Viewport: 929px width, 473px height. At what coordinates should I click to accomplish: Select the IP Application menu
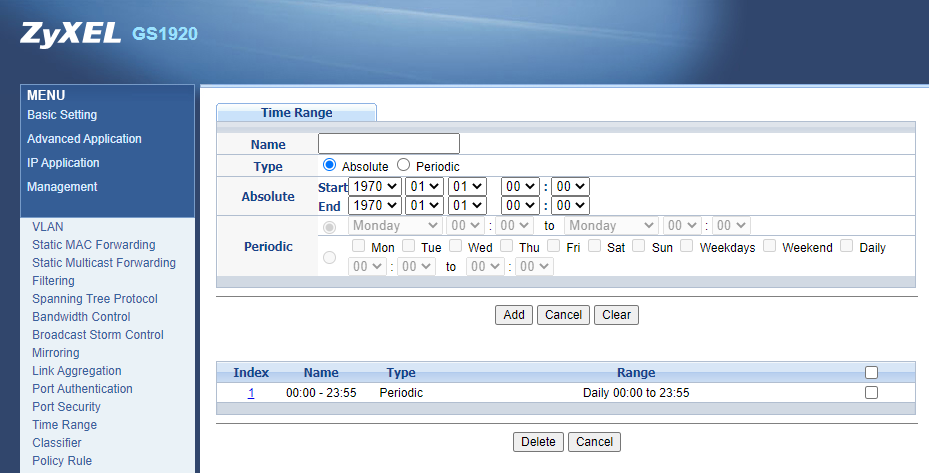pos(63,163)
